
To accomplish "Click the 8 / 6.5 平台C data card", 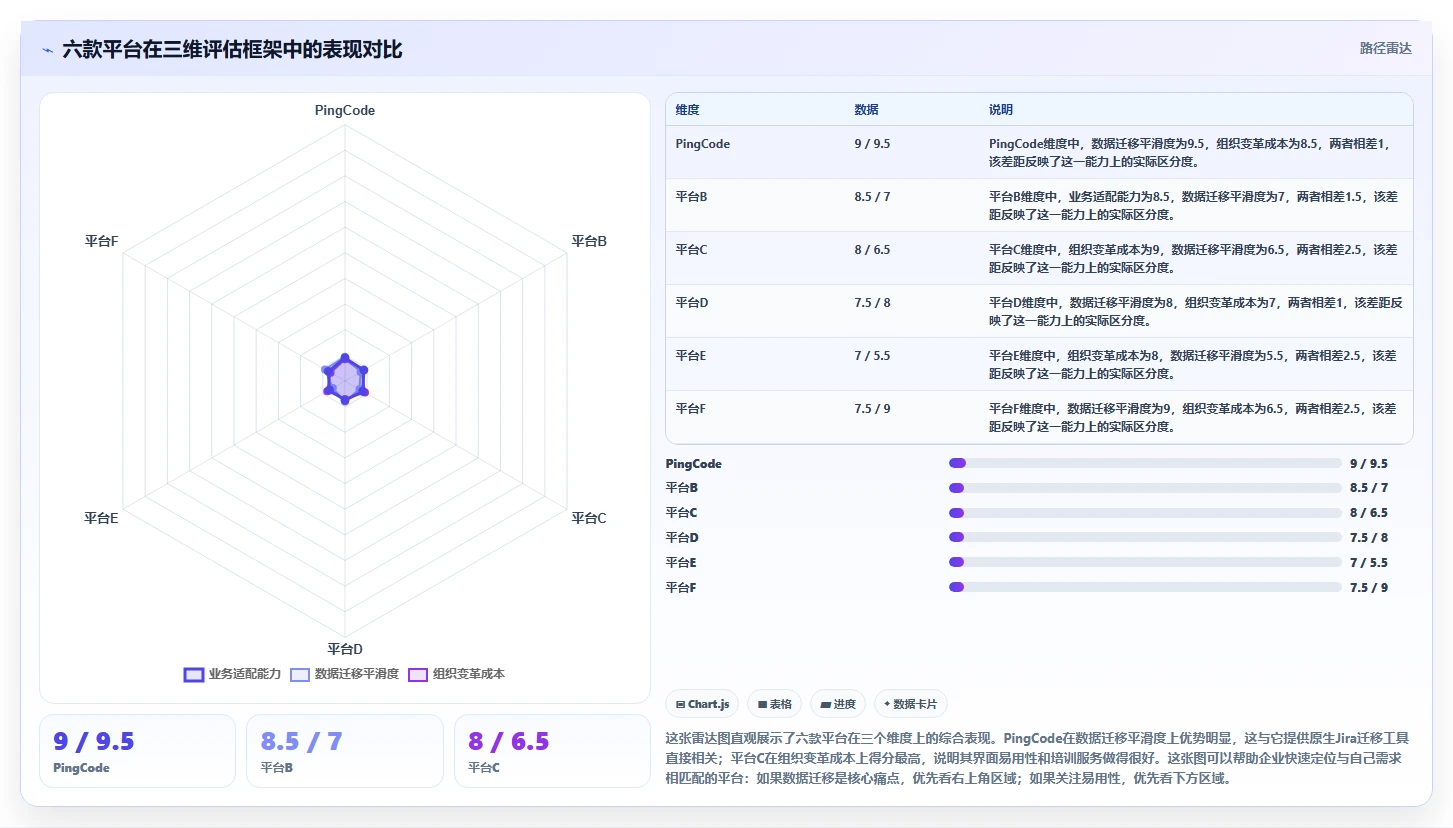I will (x=552, y=751).
